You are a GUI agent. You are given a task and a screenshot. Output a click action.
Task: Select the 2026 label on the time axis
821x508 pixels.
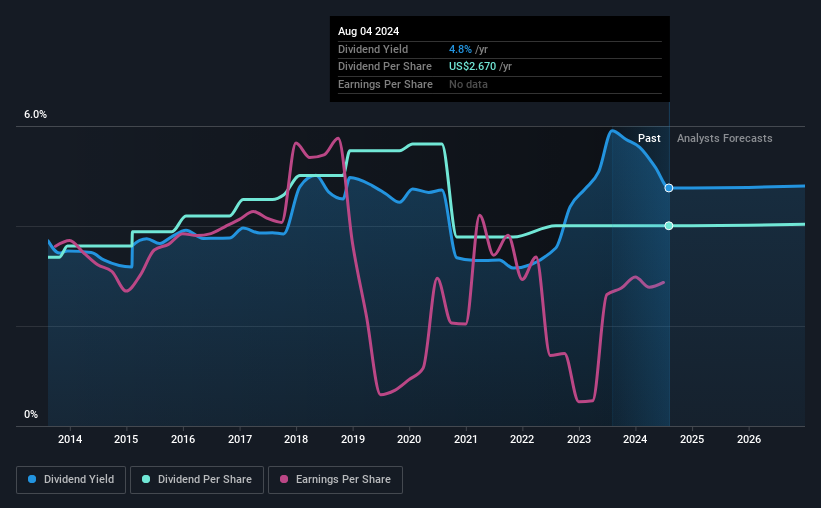click(x=749, y=439)
